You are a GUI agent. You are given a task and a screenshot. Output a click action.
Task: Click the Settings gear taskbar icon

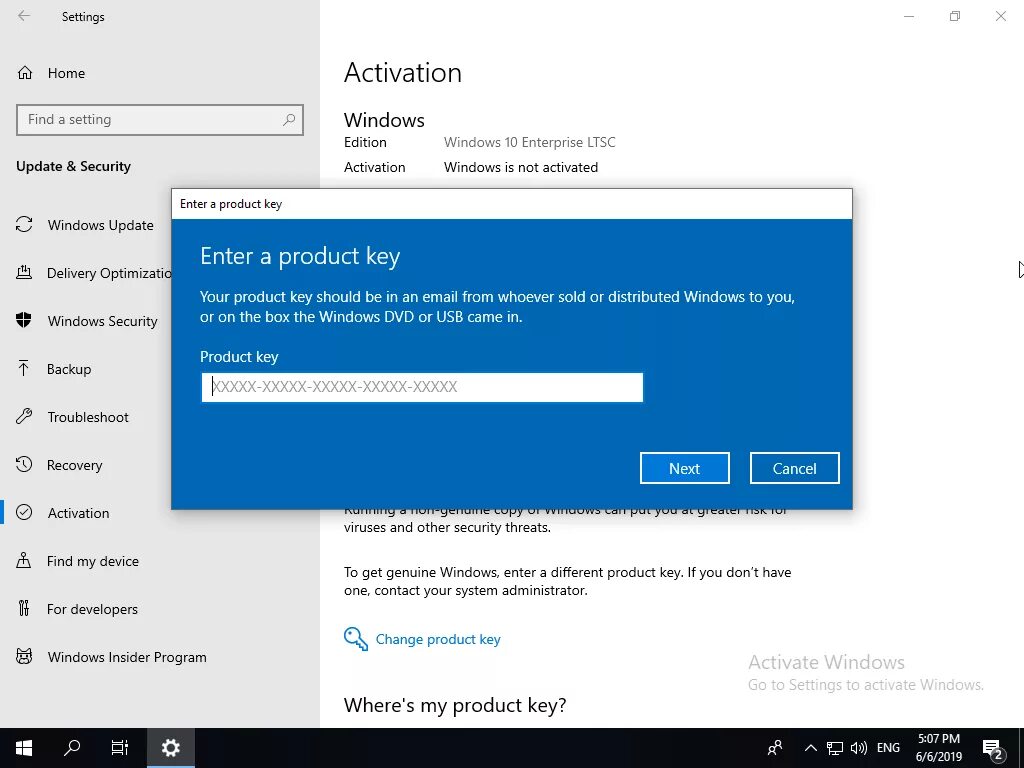[x=170, y=748]
